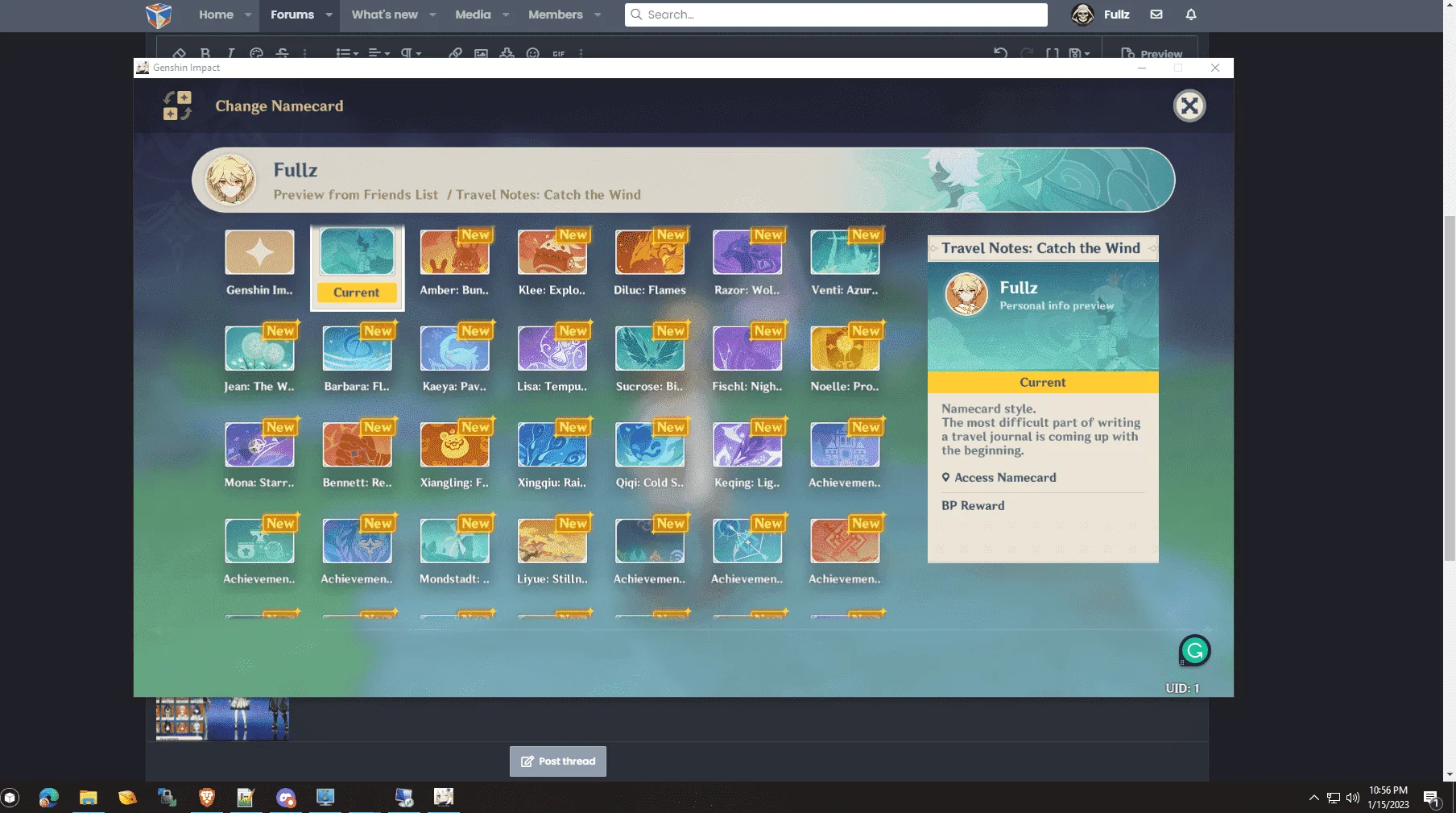Expand the Home nav dropdown arrow

point(247,15)
